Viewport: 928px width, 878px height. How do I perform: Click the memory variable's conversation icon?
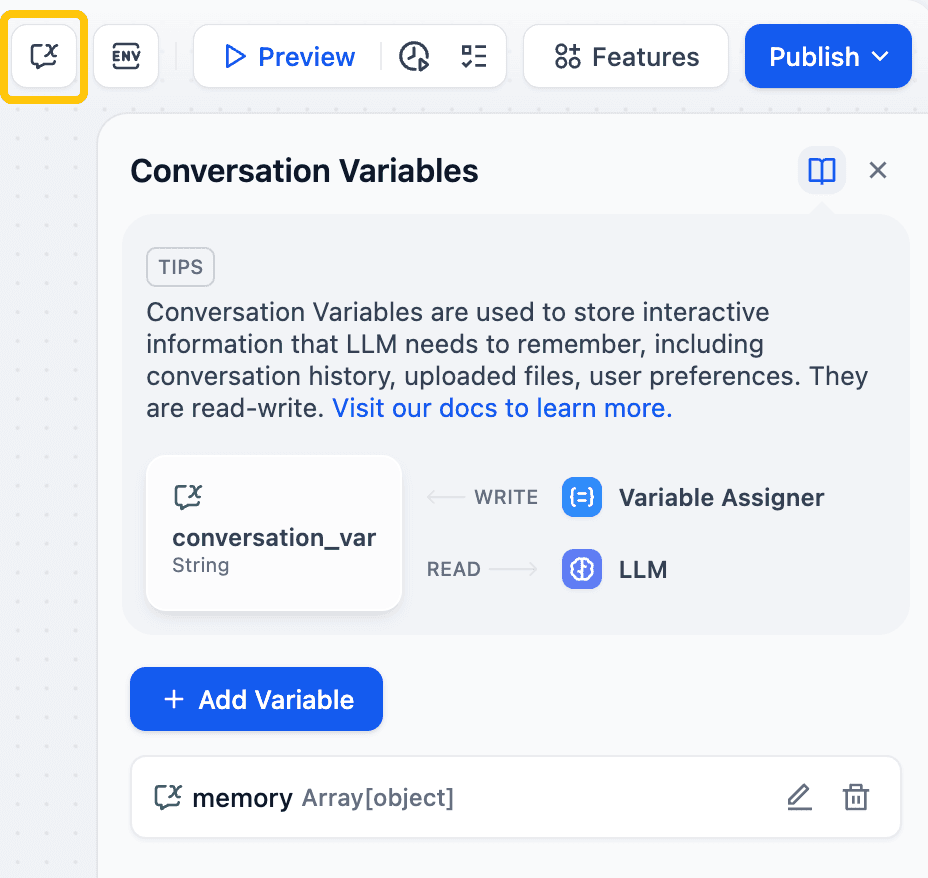[x=168, y=798]
